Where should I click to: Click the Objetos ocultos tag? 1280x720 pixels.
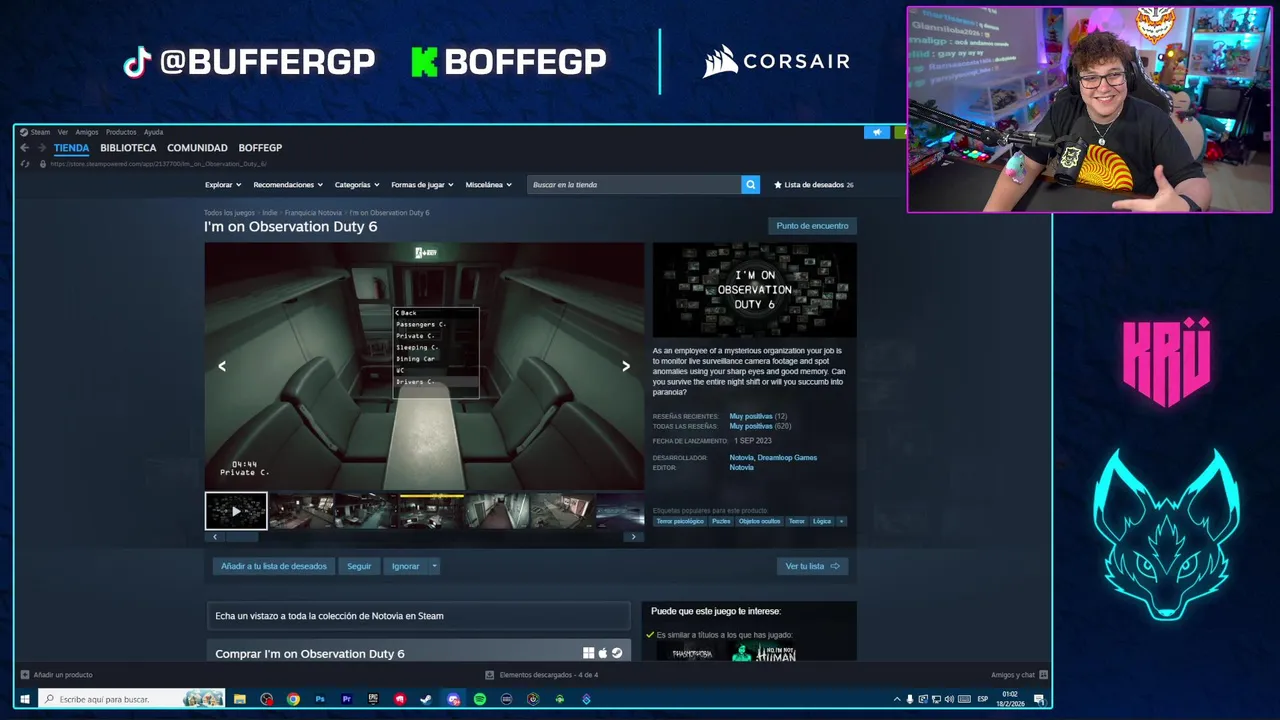tap(759, 521)
